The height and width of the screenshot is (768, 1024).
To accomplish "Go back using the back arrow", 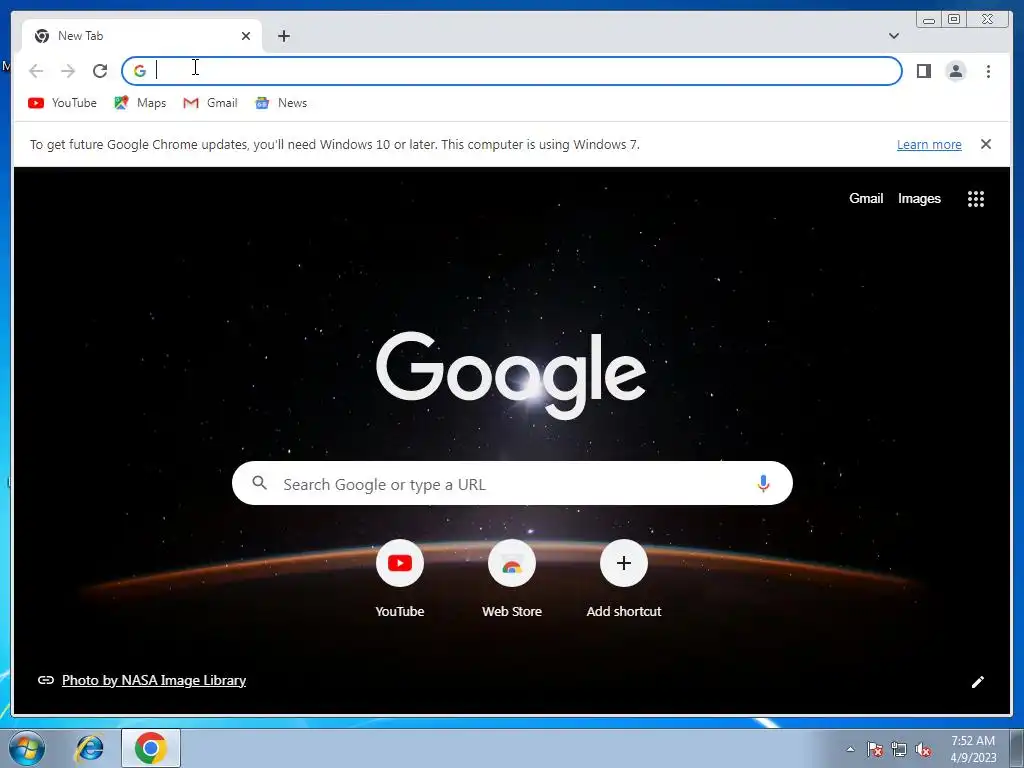I will click(x=36, y=71).
